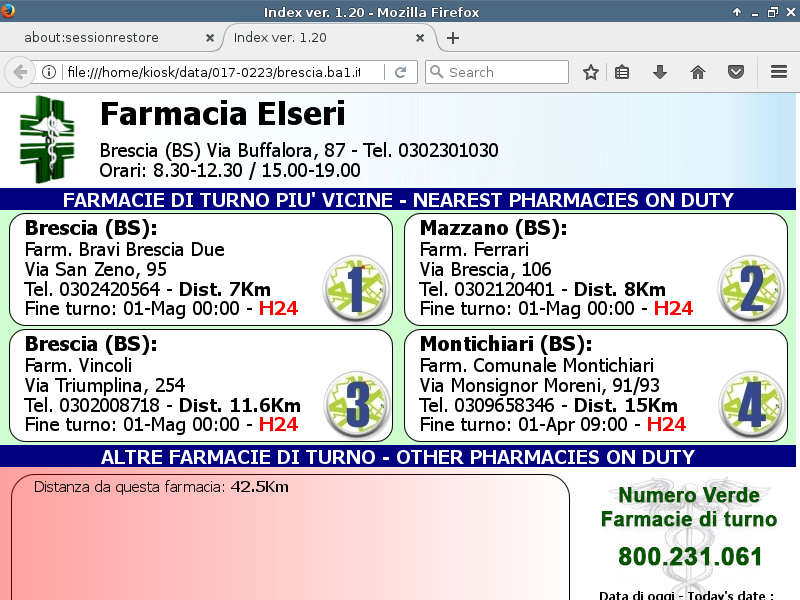The height and width of the screenshot is (600, 800).
Task: Click the numbered 4 pharmacy badge
Action: click(751, 403)
